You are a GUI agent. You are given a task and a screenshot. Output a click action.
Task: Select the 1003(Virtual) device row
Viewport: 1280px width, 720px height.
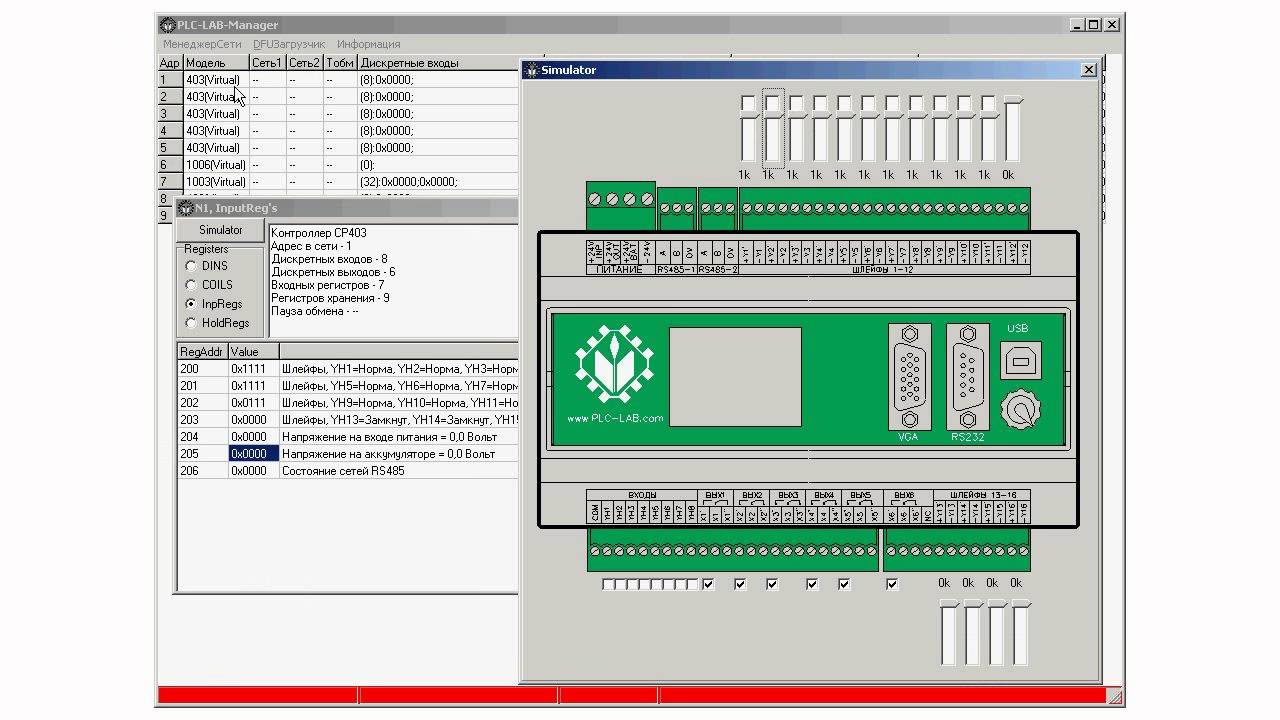[x=339, y=182]
